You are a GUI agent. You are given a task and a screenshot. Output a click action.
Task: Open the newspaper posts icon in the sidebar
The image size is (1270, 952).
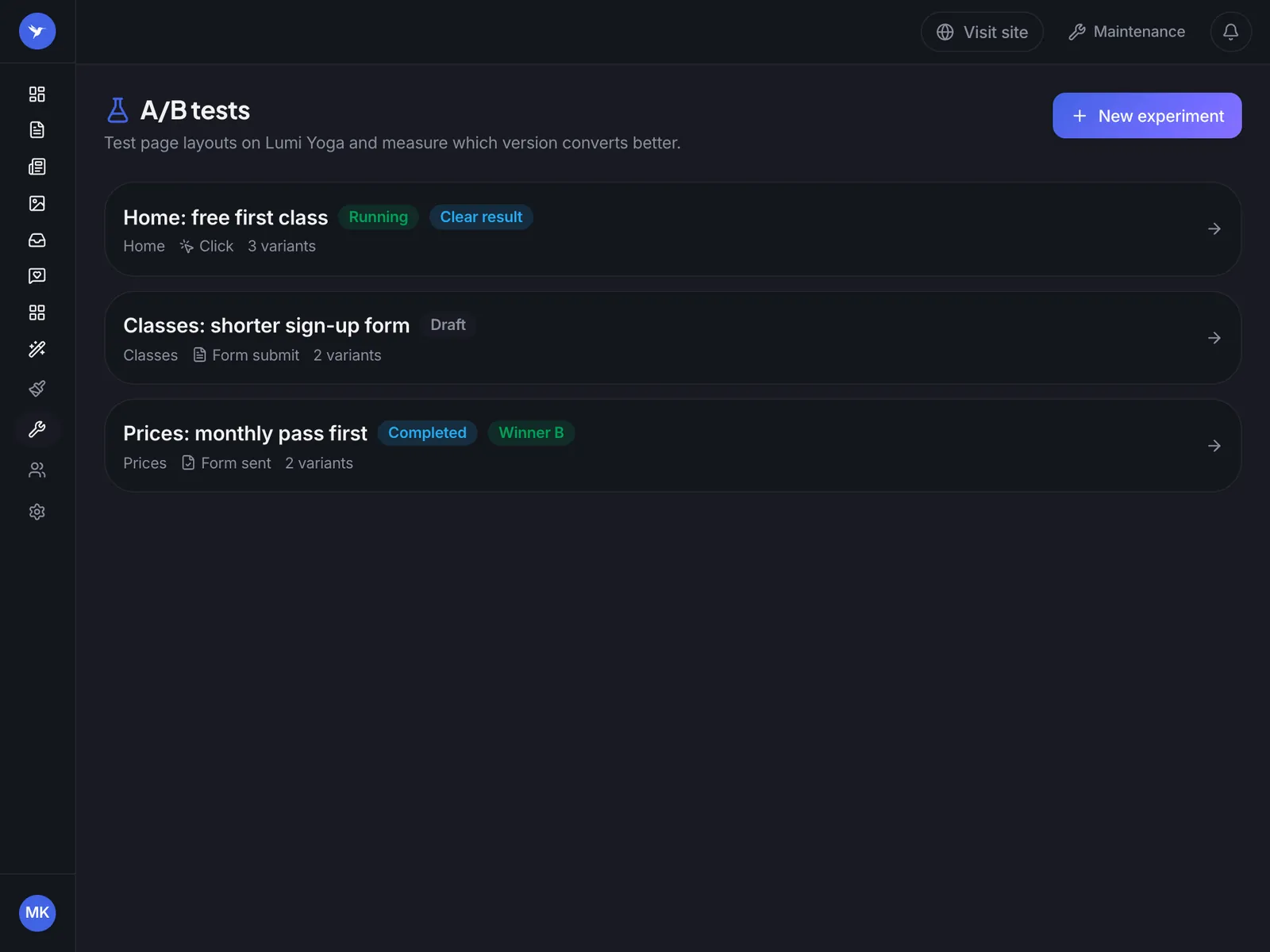point(37,167)
